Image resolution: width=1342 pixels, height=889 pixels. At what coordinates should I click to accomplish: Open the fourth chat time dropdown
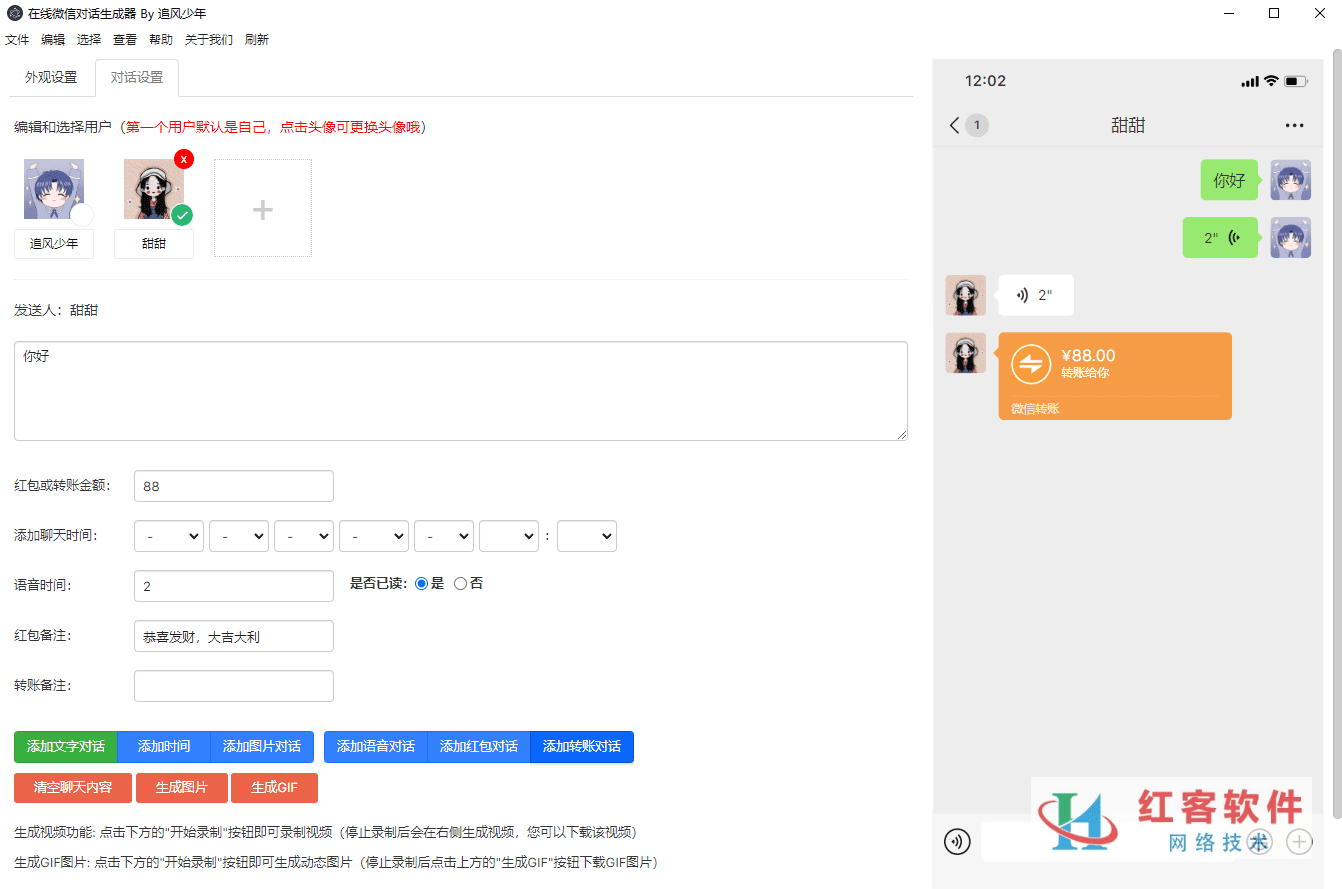(x=373, y=537)
